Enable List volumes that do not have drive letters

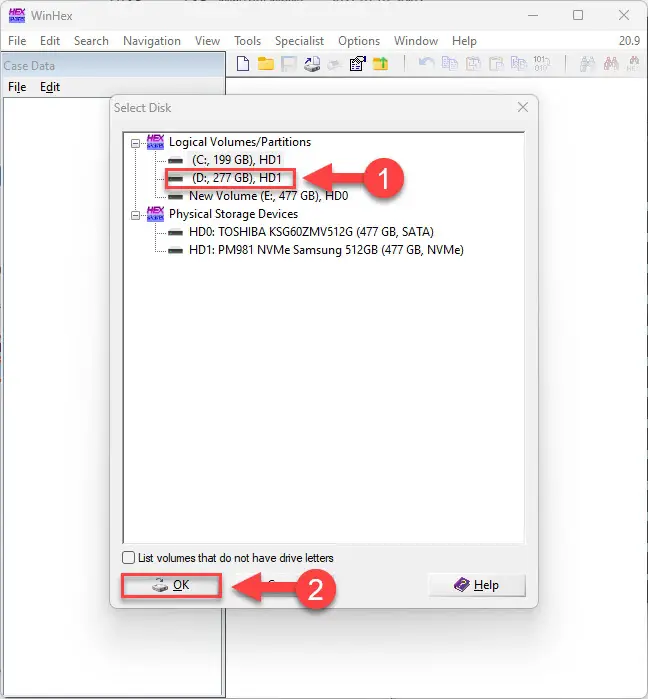128,558
